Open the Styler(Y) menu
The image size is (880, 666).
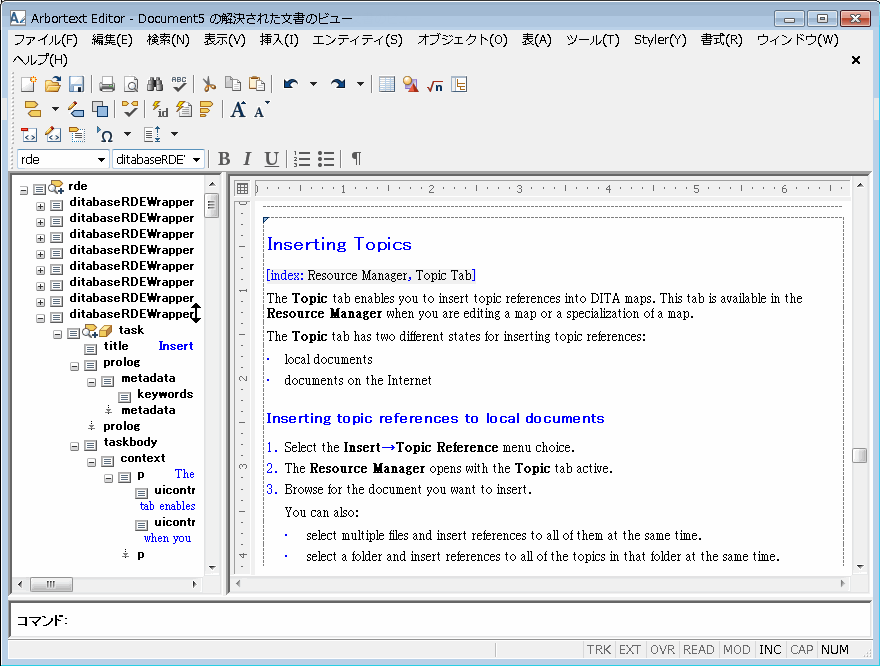tap(660, 40)
